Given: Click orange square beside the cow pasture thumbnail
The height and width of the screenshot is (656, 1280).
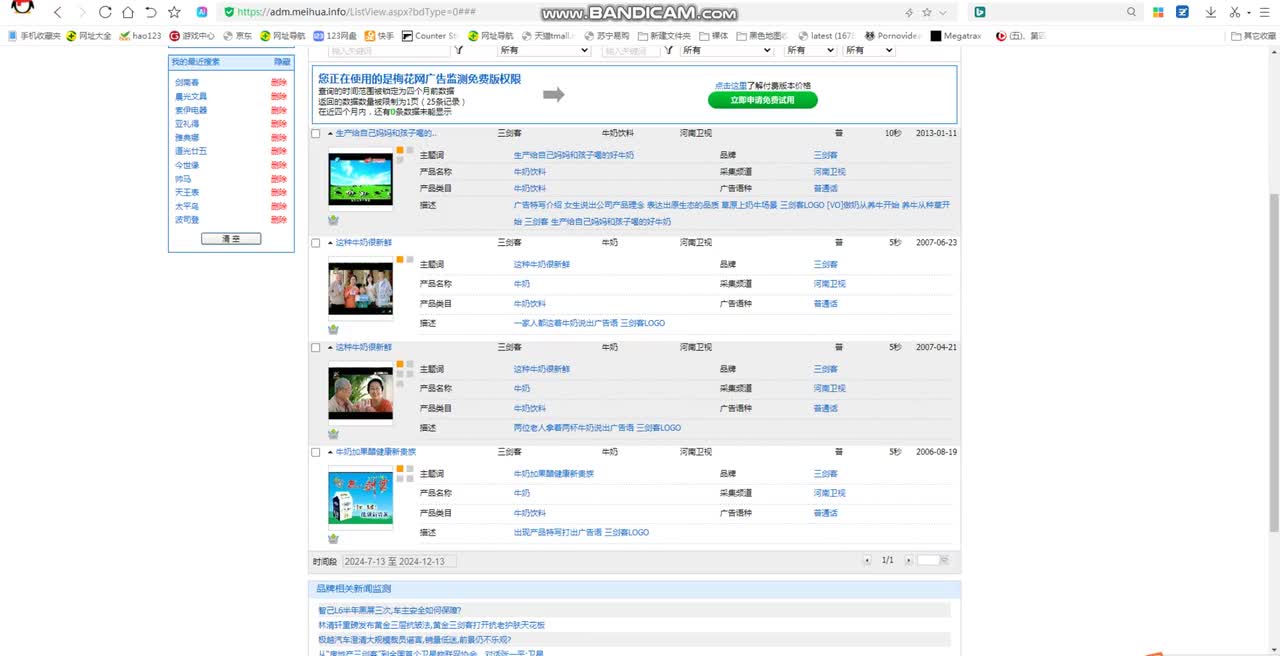Looking at the screenshot, I should pos(400,150).
